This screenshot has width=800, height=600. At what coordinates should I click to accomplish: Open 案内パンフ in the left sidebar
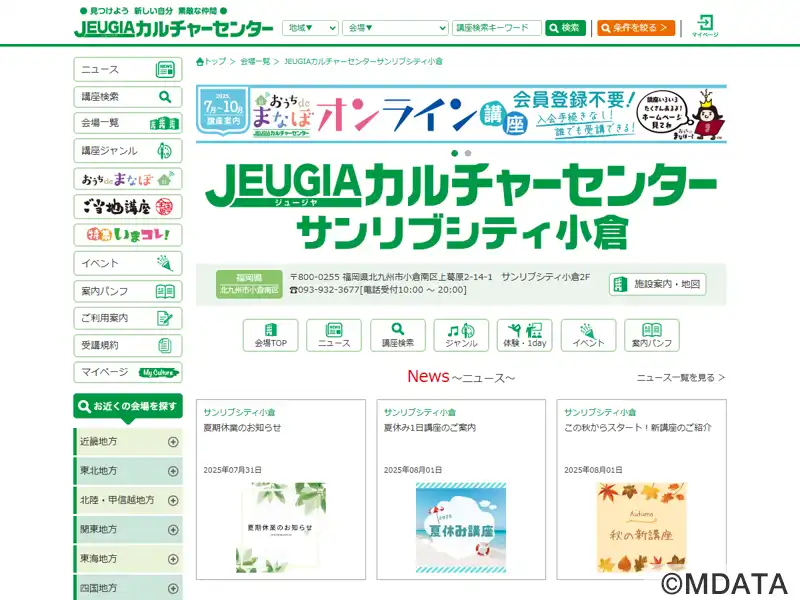[x=128, y=291]
